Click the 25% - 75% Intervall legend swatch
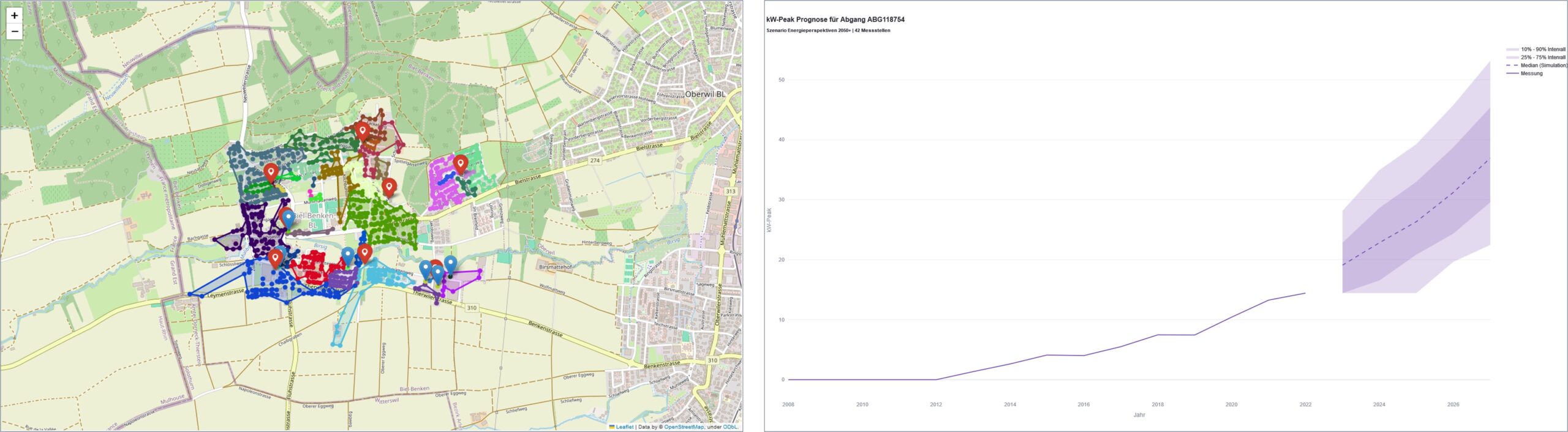Viewport: 1568px width, 432px height. [x=1512, y=58]
